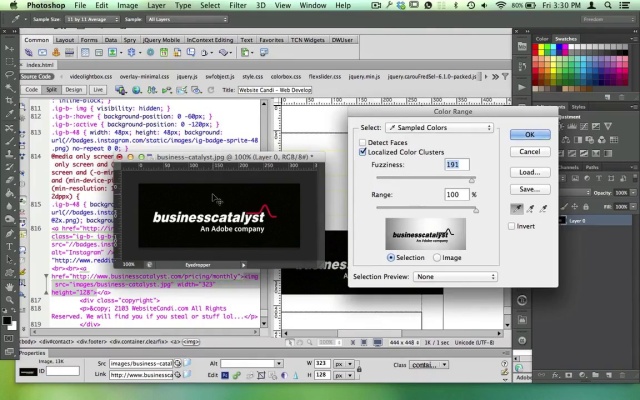Switch to Split view

[x=51, y=90]
